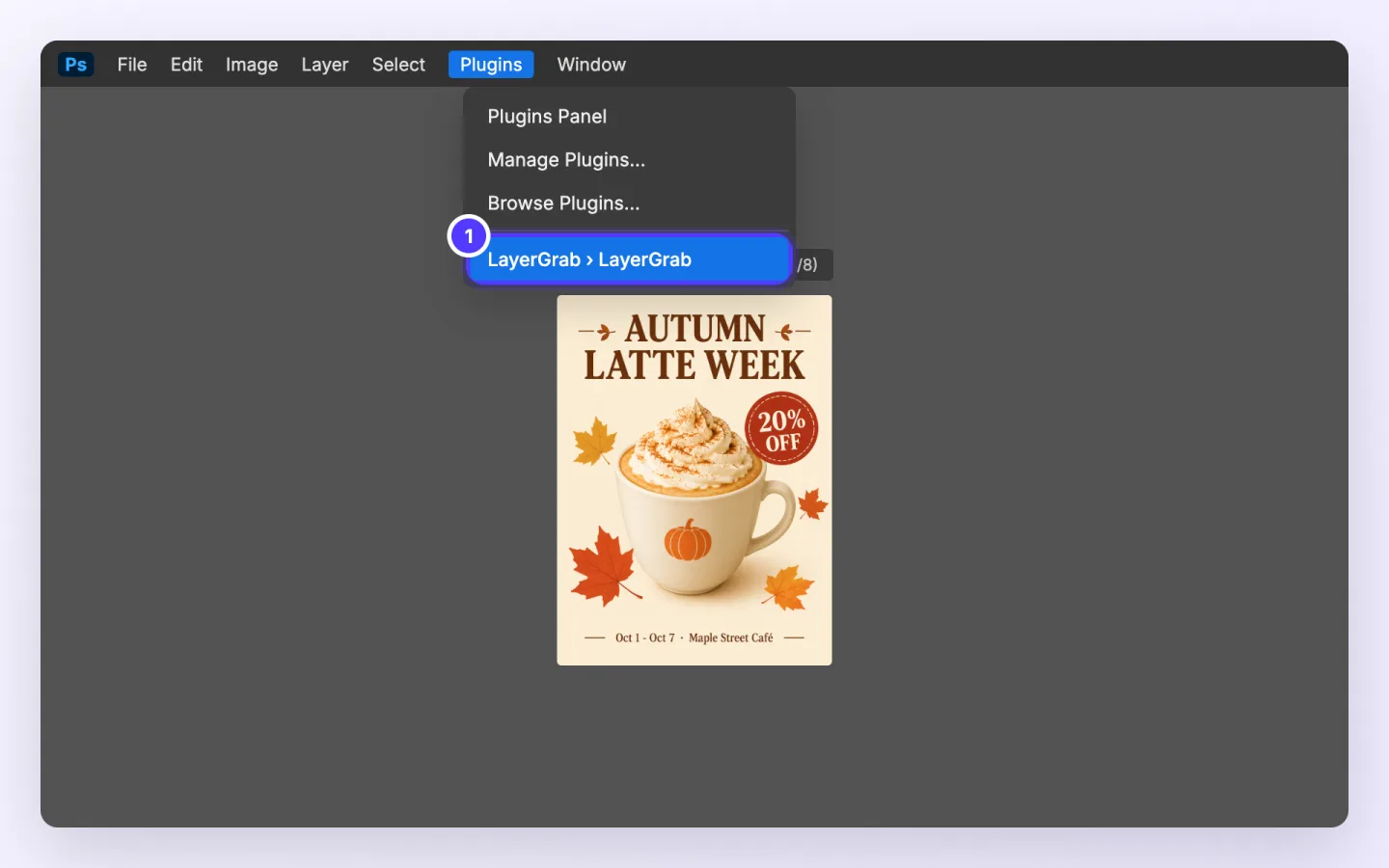Open the Window menu
Viewport: 1389px width, 868px height.
(x=591, y=65)
